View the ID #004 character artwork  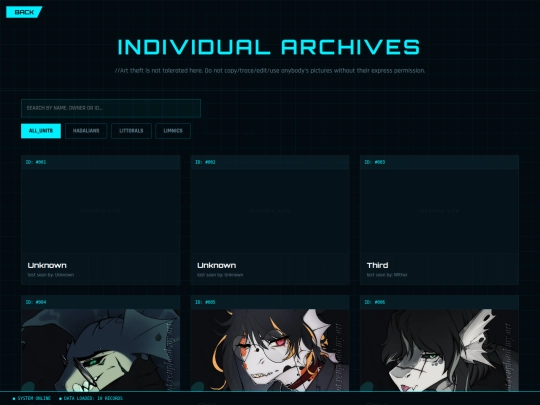point(101,350)
